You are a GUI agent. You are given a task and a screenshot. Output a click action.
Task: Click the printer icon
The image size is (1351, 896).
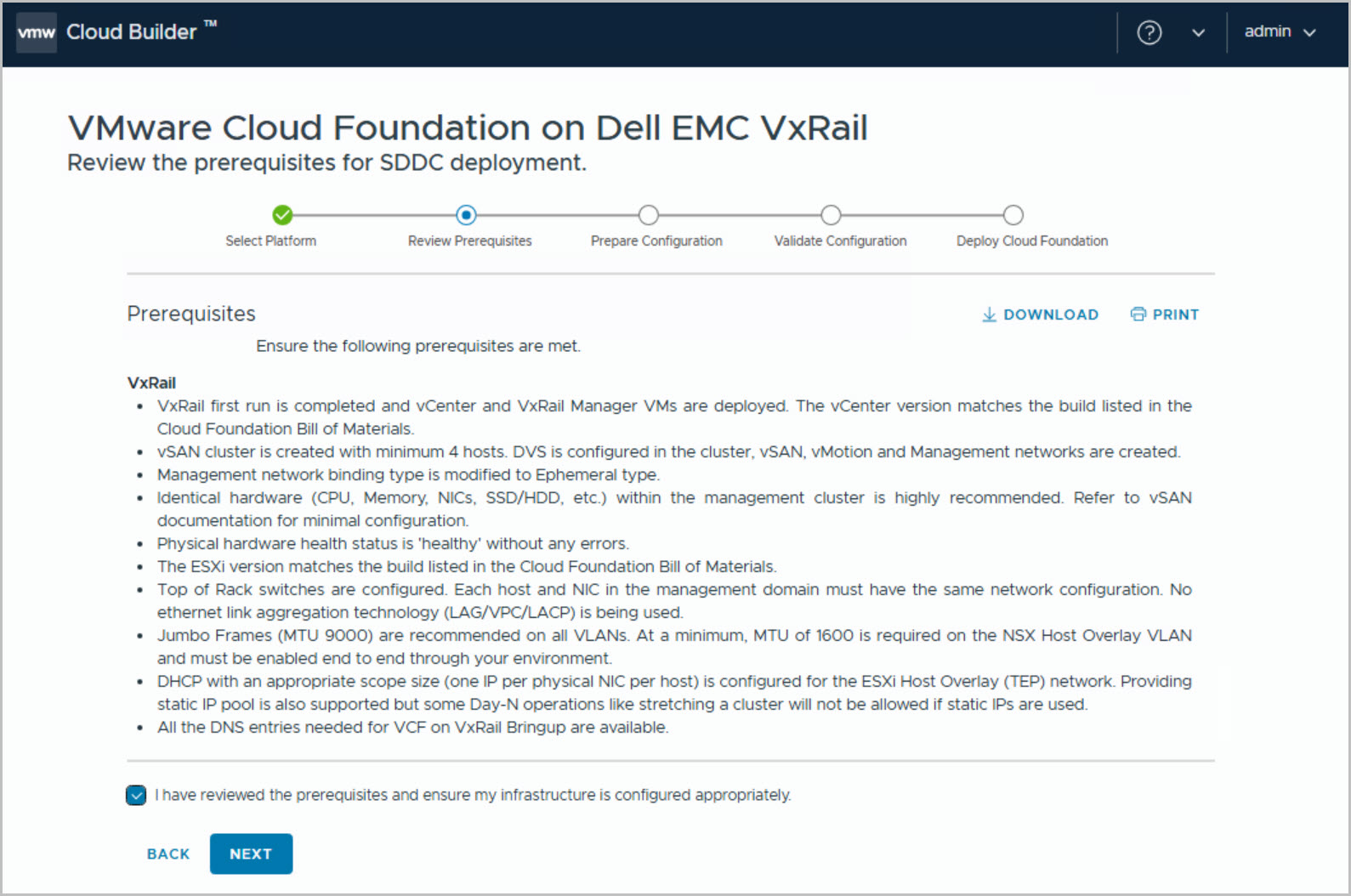tap(1138, 315)
